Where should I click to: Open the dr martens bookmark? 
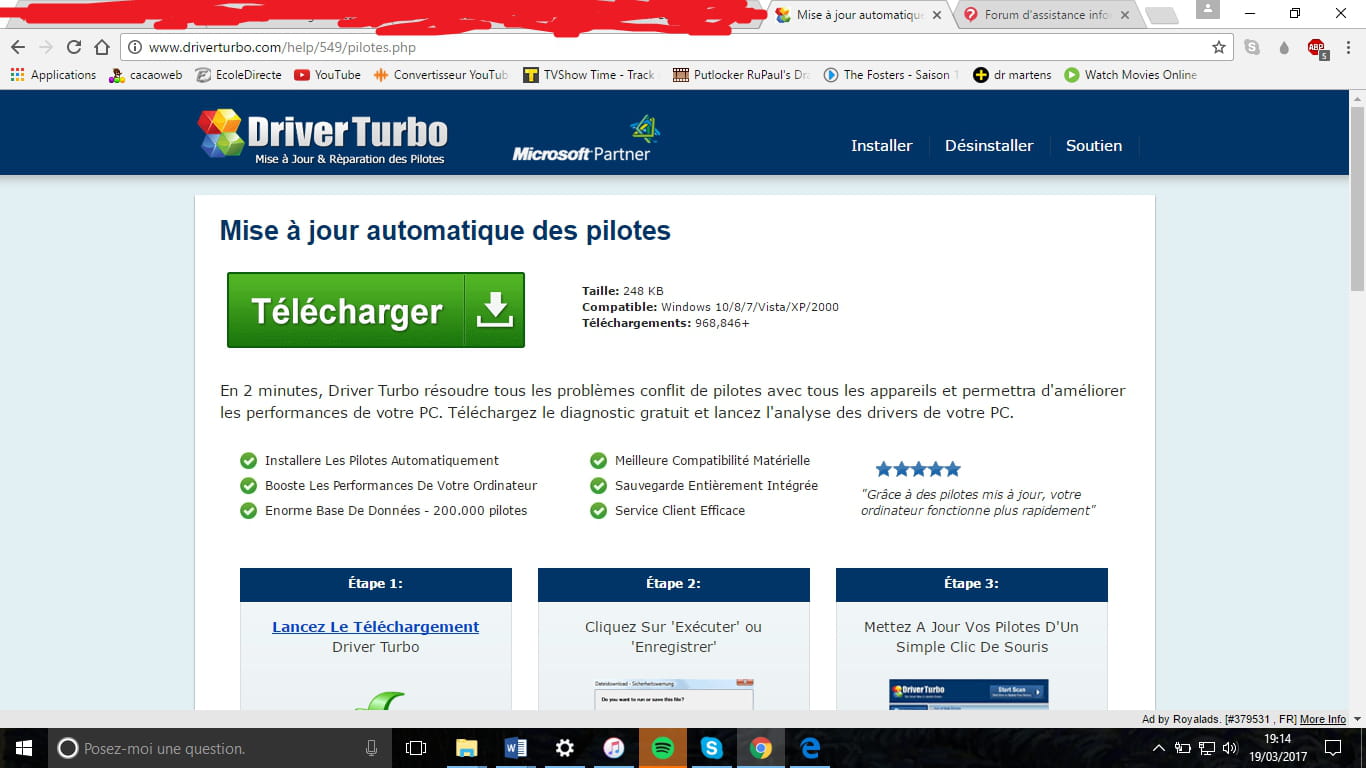pyautogui.click(x=1012, y=75)
